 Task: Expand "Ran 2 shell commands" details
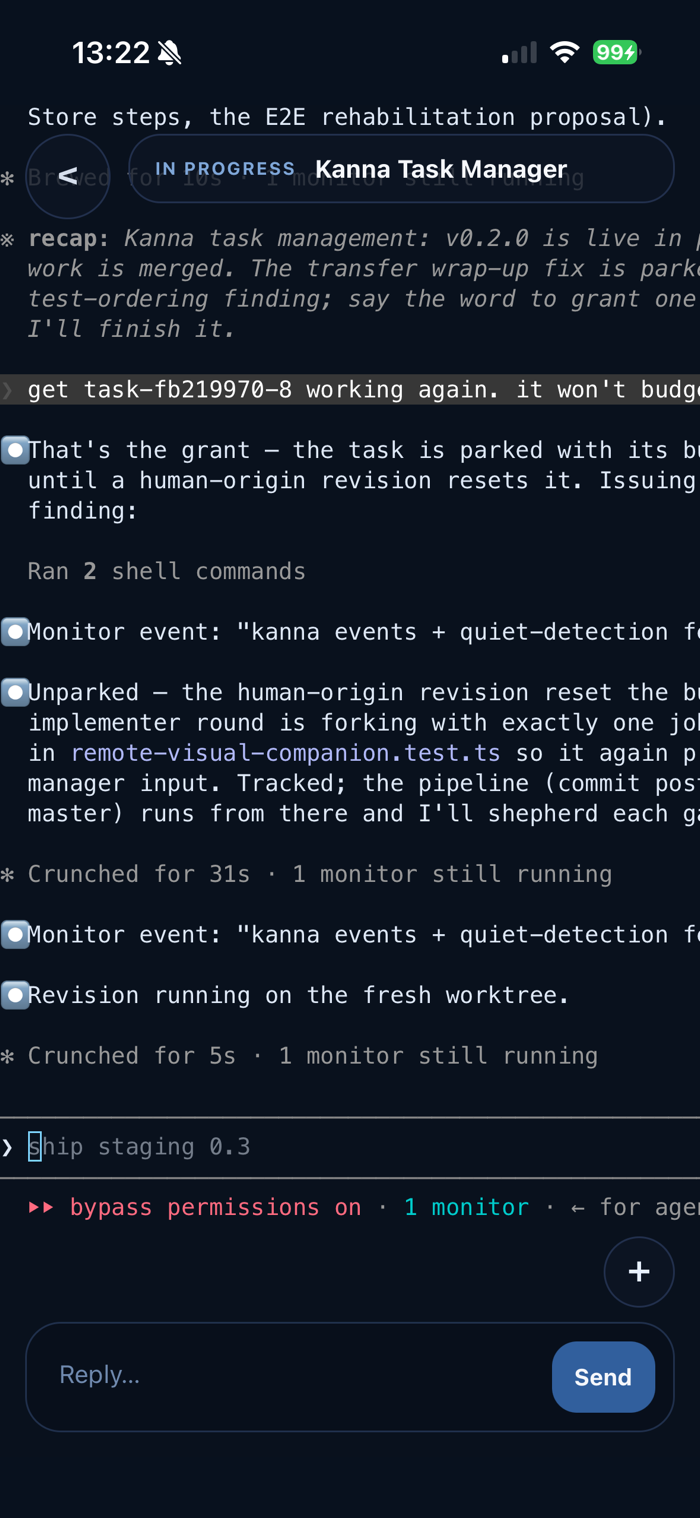click(x=166, y=571)
